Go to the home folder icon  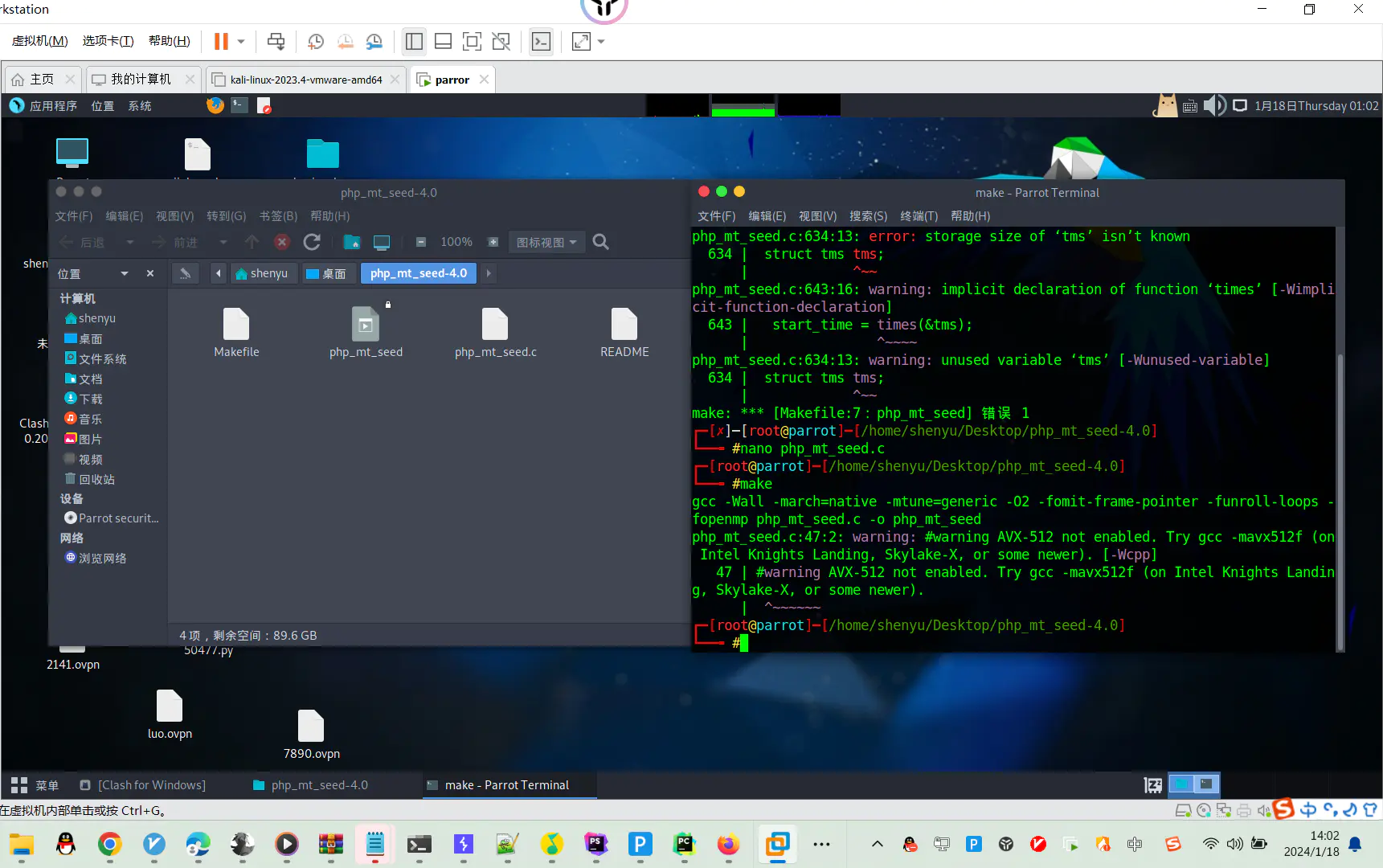click(351, 242)
